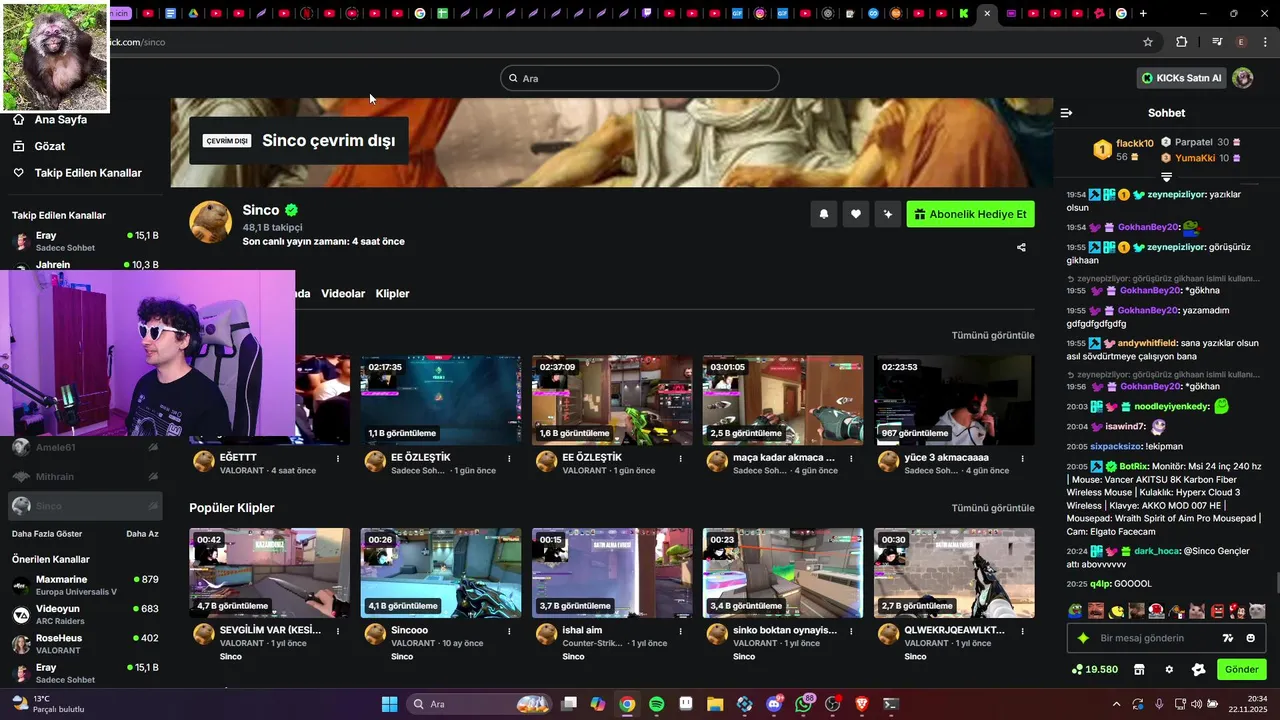Click the notification bell icon for Sinco
The height and width of the screenshot is (720, 1280).
824,213
